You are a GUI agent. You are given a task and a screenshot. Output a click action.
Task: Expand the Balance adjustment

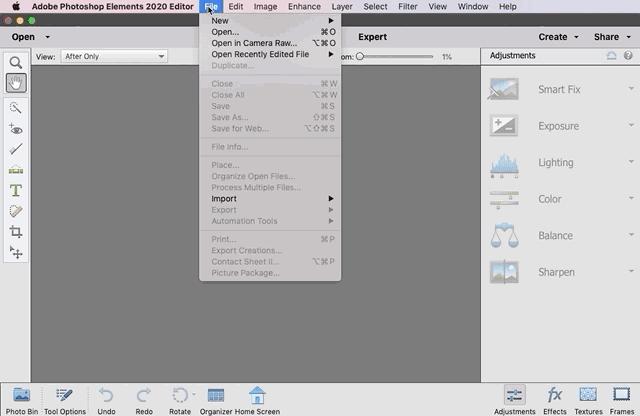tap(631, 235)
